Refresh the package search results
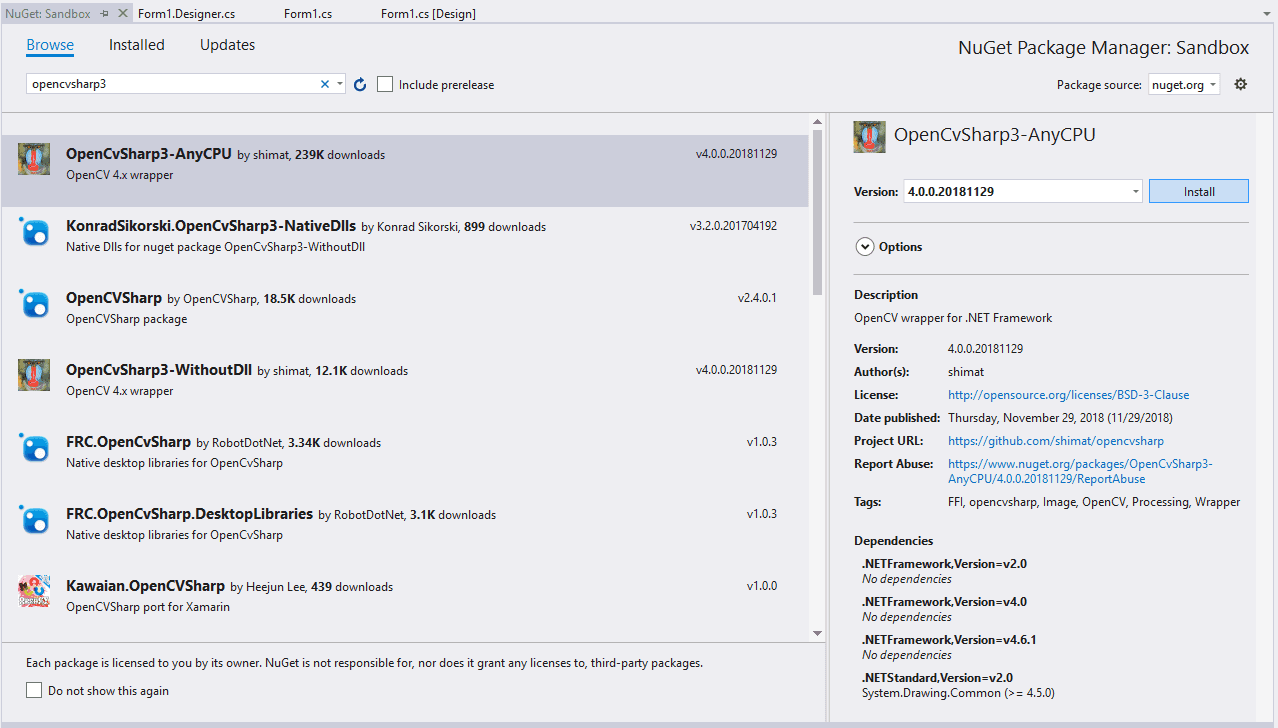This screenshot has height=728, width=1278. (x=360, y=84)
